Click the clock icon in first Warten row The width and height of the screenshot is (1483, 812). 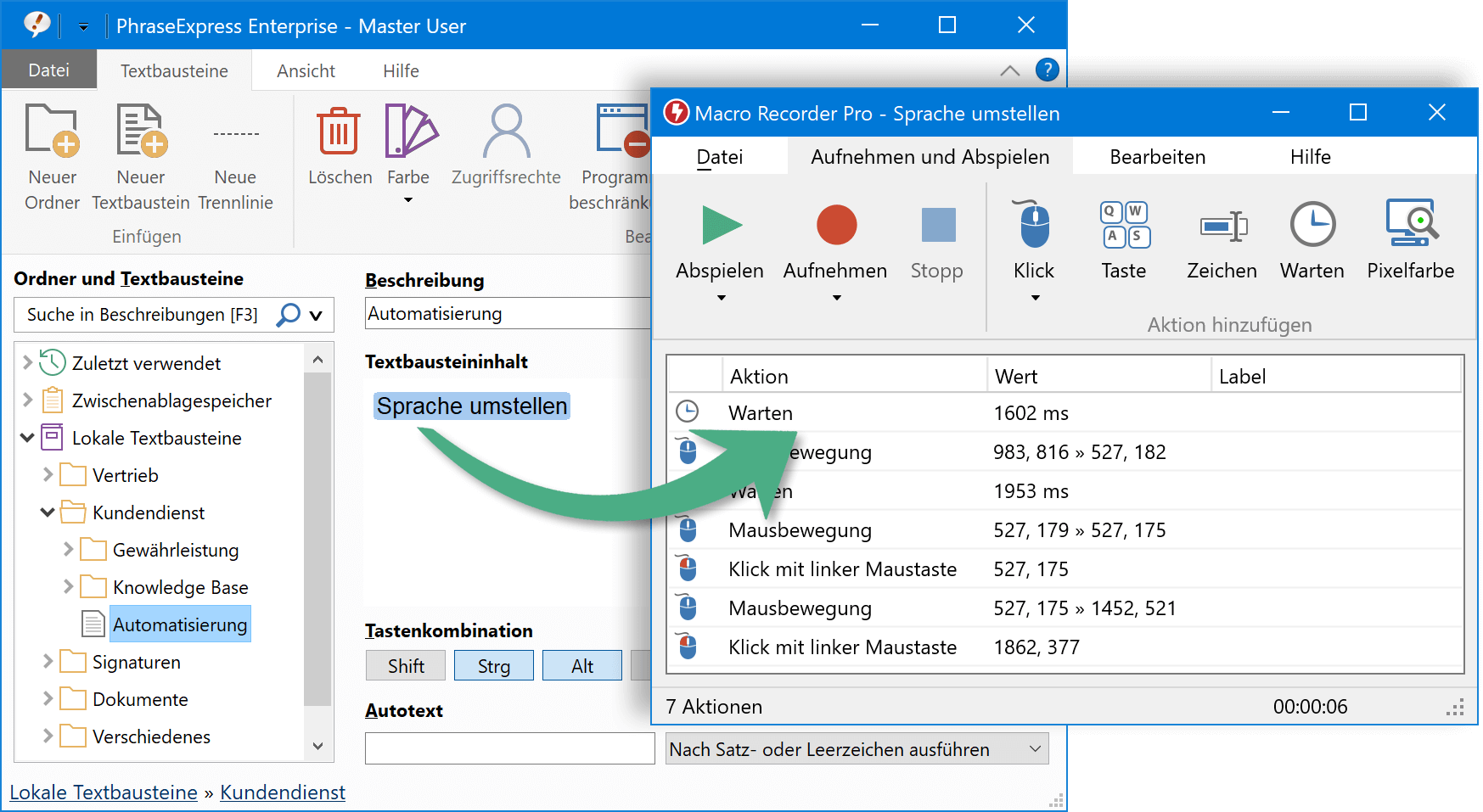687,412
